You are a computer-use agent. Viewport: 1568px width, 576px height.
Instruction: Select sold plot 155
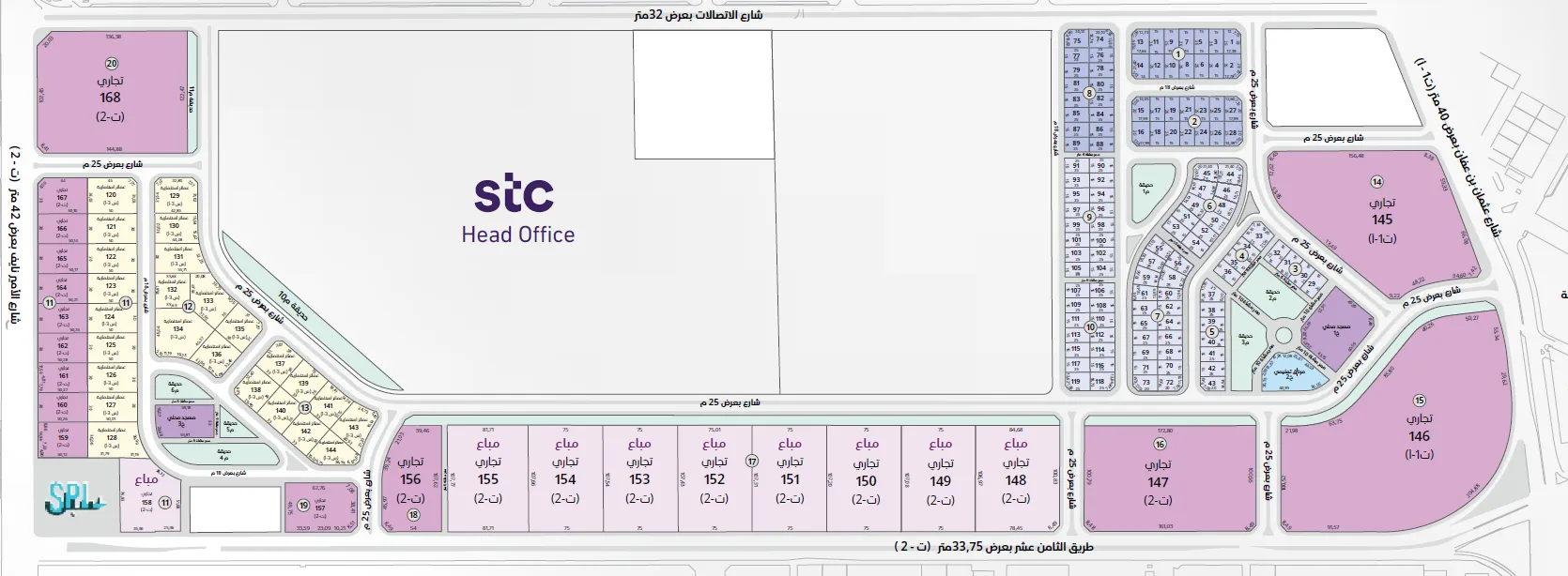click(x=487, y=478)
